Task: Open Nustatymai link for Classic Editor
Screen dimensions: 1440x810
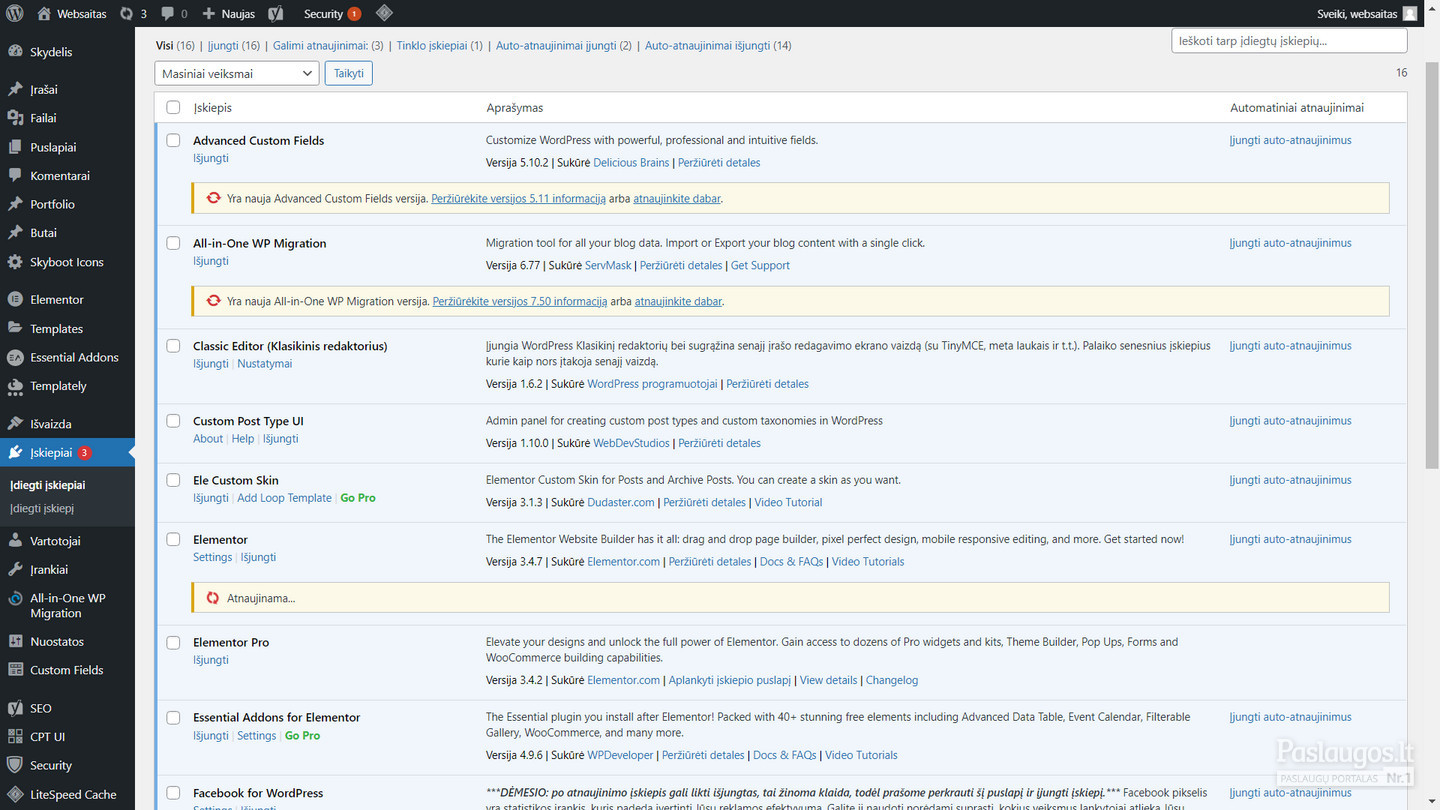Action: tap(265, 364)
